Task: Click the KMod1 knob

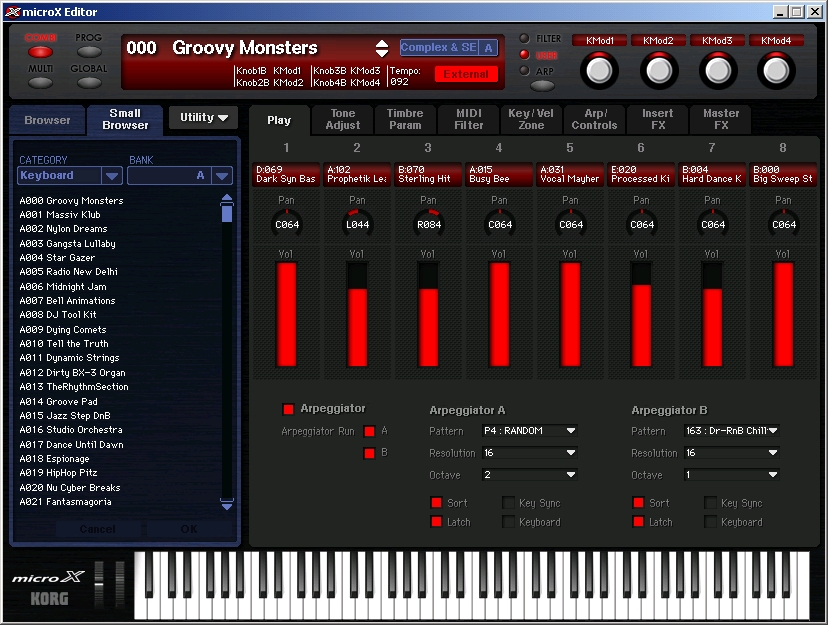Action: coord(599,71)
